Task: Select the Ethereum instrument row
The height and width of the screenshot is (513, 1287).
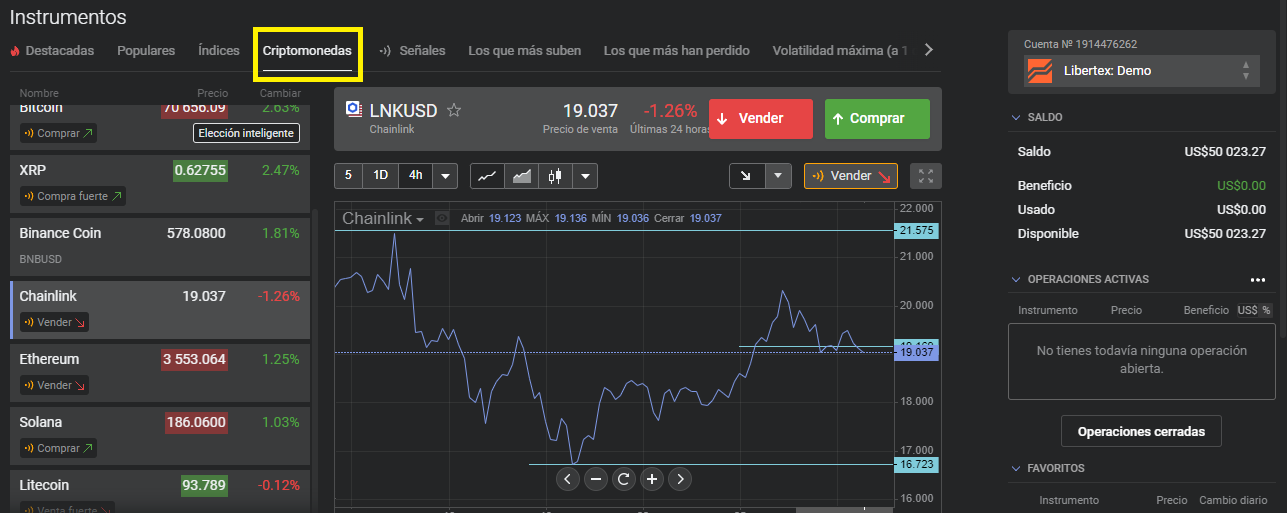Action: tap(160, 372)
